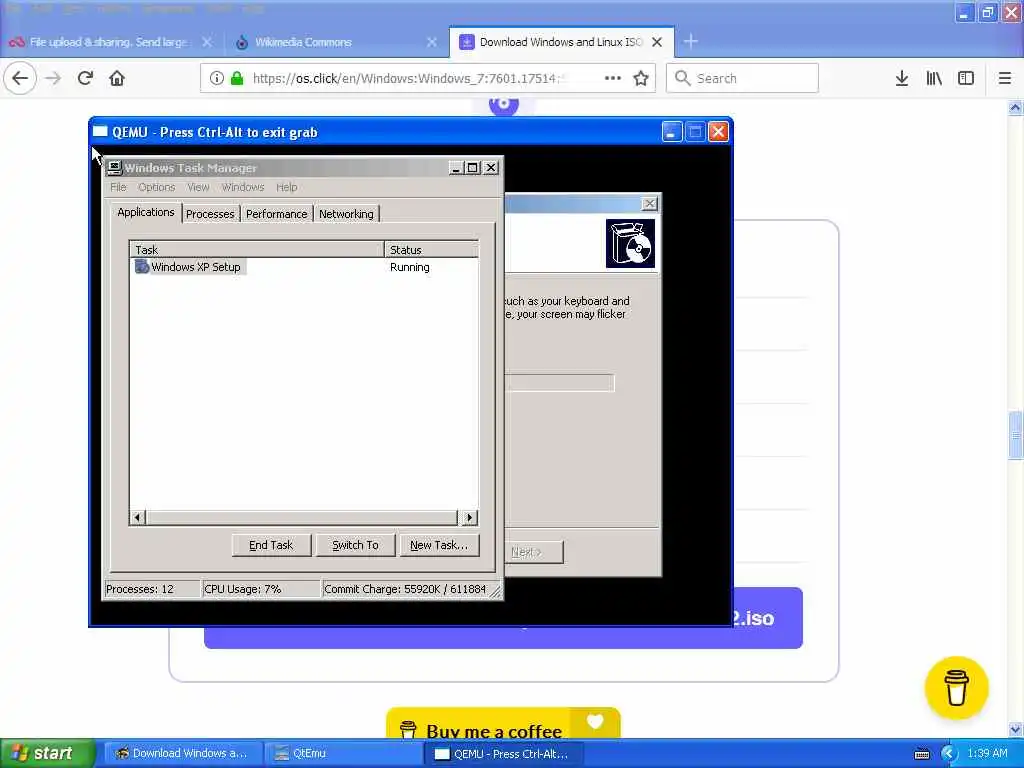Viewport: 1024px width, 768px height.
Task: Click the setup progress bar in XP Setup
Action: pyautogui.click(x=560, y=383)
